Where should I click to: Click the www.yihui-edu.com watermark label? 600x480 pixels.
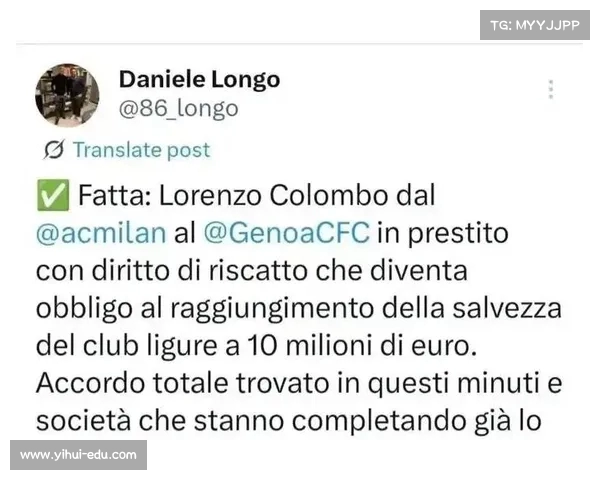[78, 455]
